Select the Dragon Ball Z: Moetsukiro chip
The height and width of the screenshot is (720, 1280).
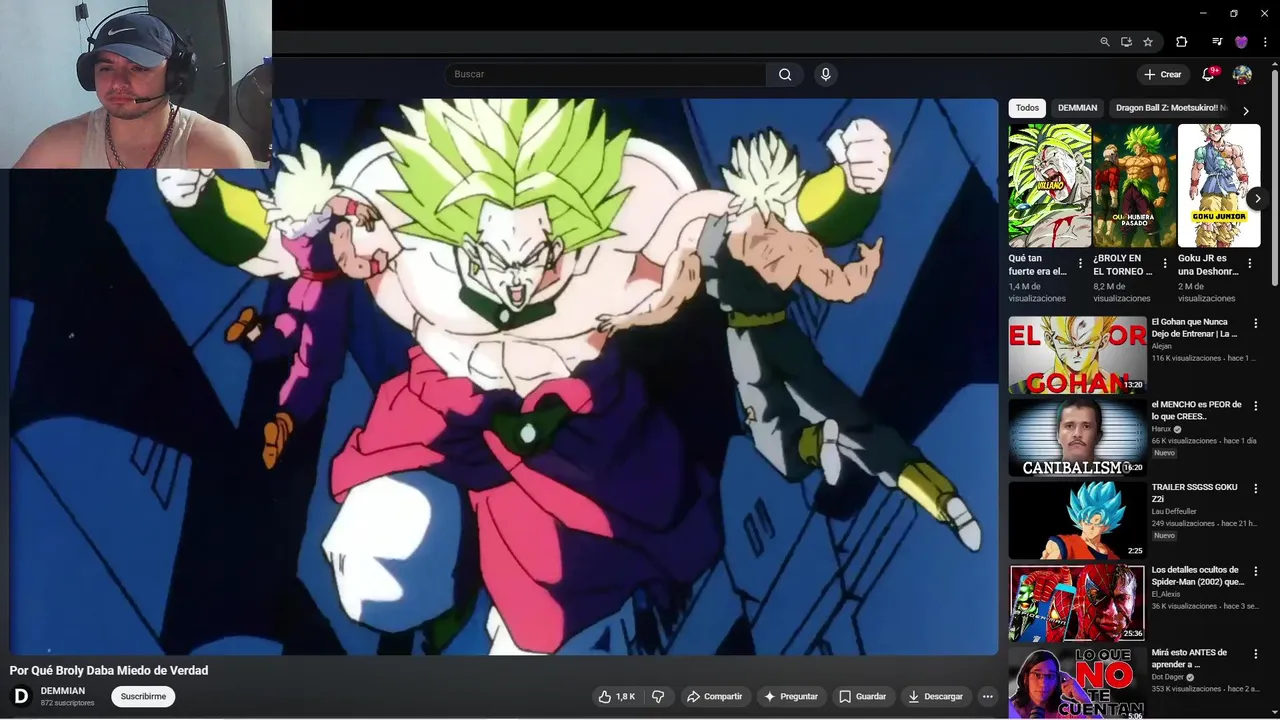(1170, 108)
